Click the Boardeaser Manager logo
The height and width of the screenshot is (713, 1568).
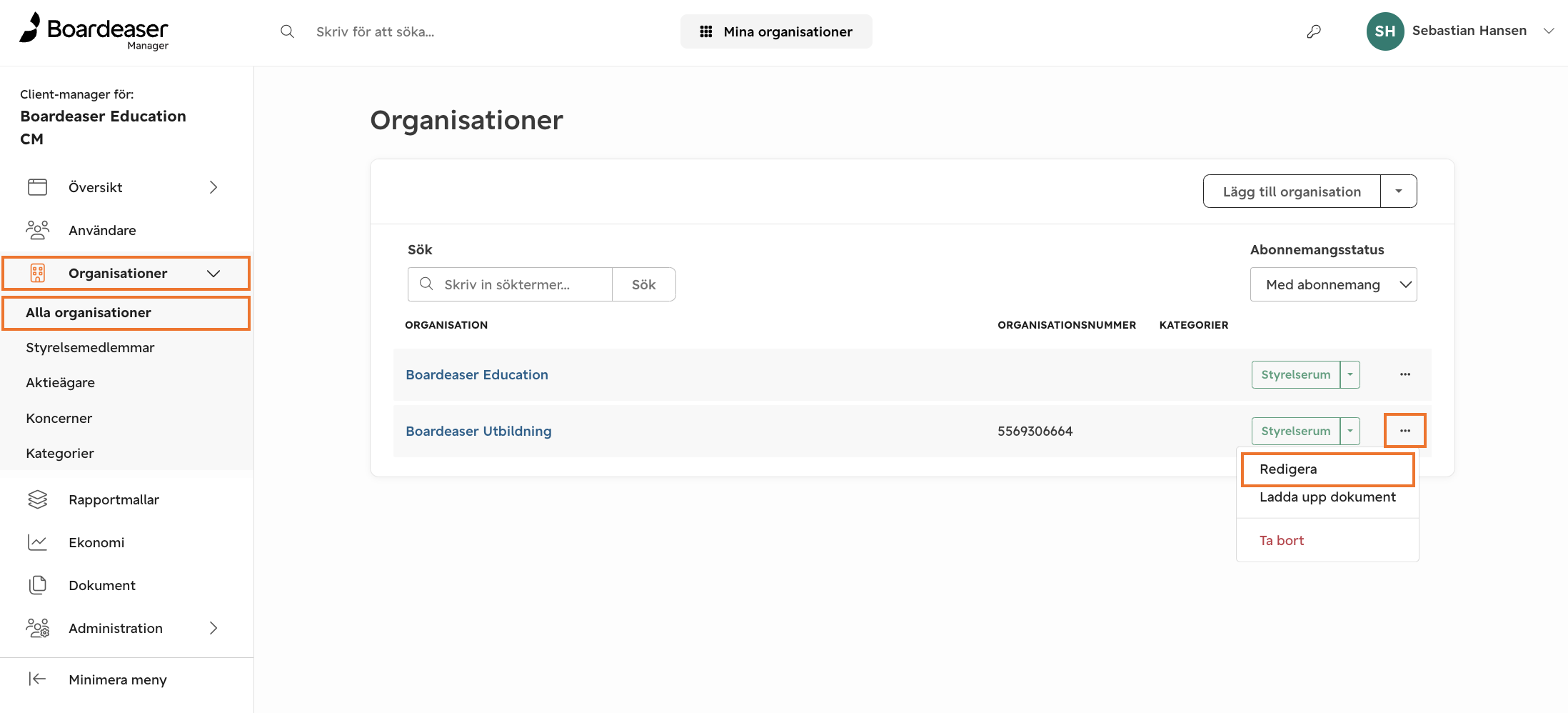pos(94,32)
